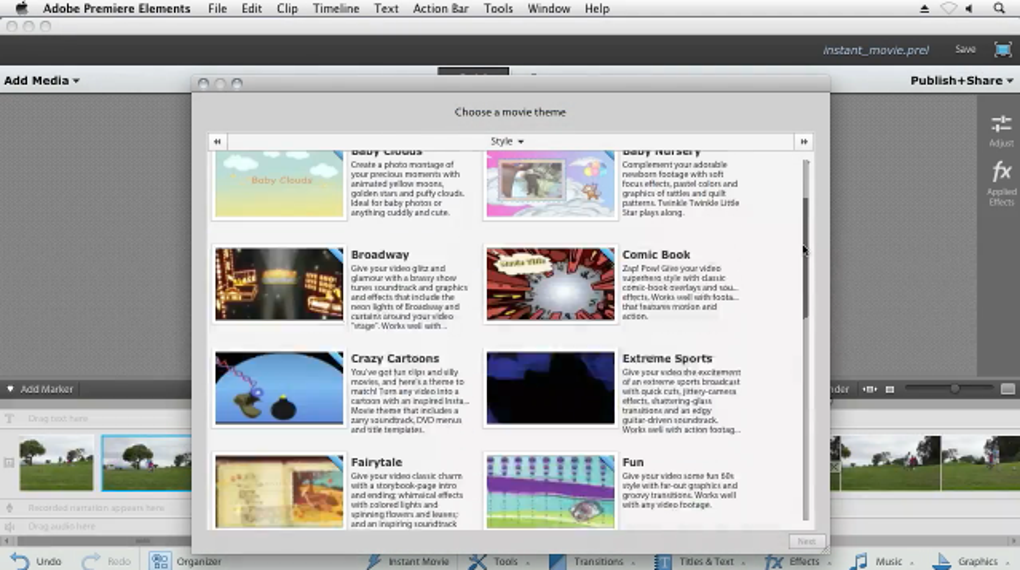Viewport: 1020px width, 570px height.
Task: Select the Broadway theme thumbnail
Action: (x=279, y=284)
